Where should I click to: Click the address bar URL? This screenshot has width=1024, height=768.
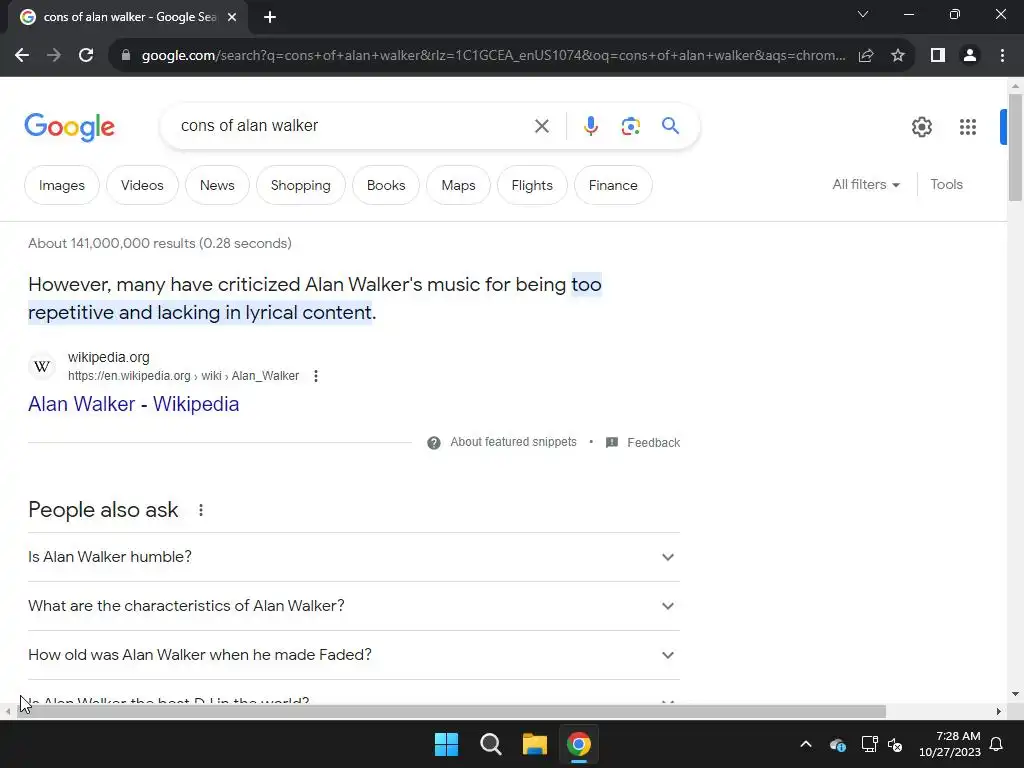tap(493, 56)
